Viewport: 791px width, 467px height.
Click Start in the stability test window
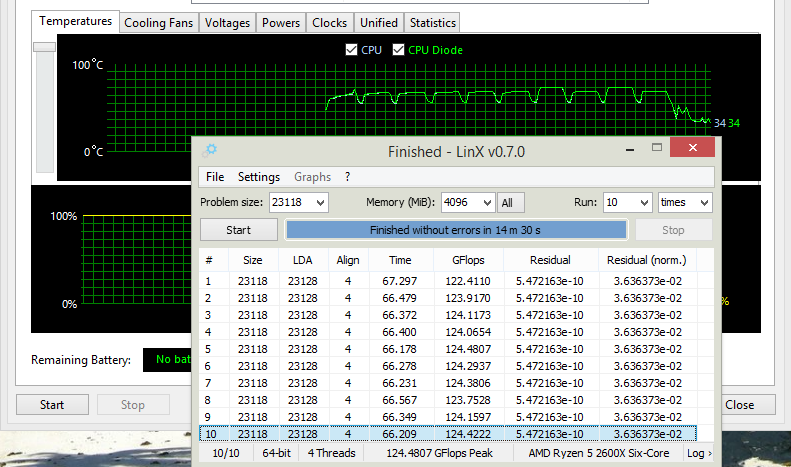(52, 404)
